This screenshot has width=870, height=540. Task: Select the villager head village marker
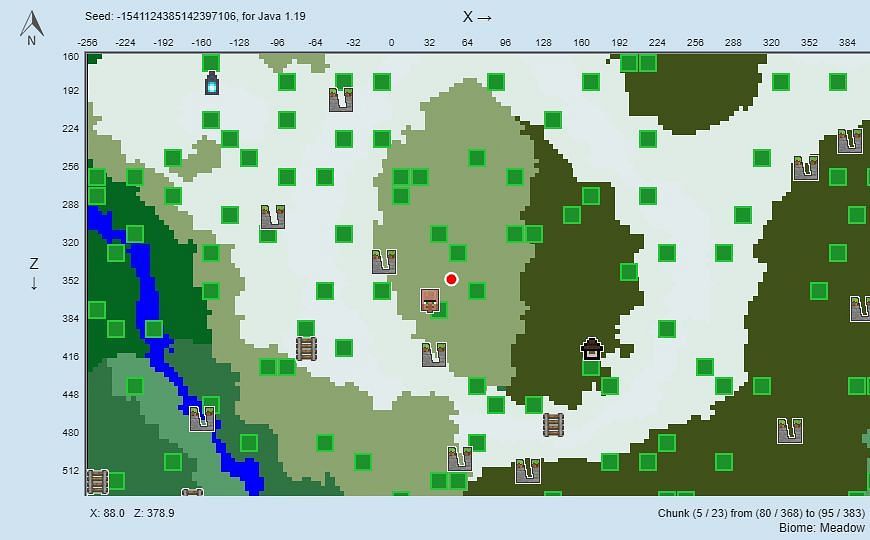tap(430, 300)
